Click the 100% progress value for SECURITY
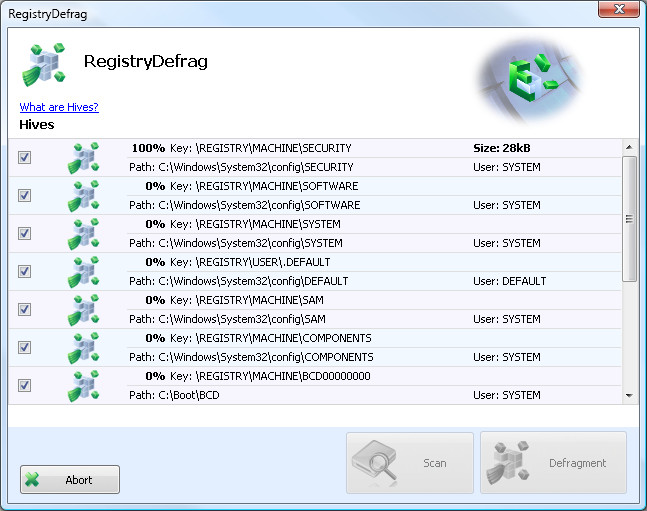The width and height of the screenshot is (647, 511). (x=149, y=148)
